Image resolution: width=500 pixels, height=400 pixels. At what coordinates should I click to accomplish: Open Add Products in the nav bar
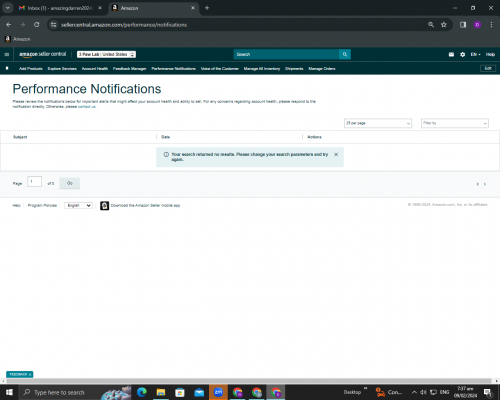(x=31, y=69)
